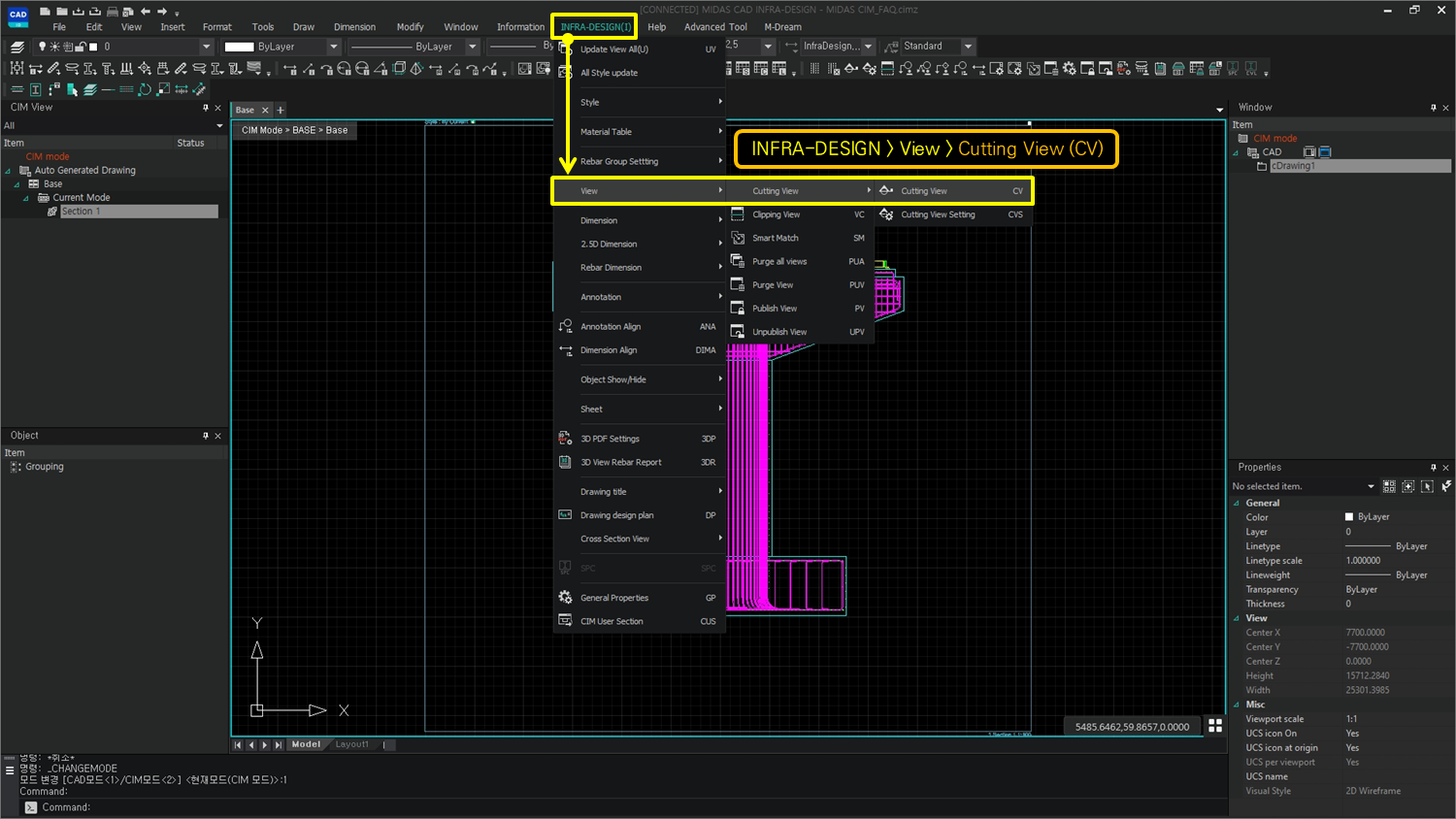The width and height of the screenshot is (1456, 819).
Task: Switch to the Layout1 tab
Action: 352,744
